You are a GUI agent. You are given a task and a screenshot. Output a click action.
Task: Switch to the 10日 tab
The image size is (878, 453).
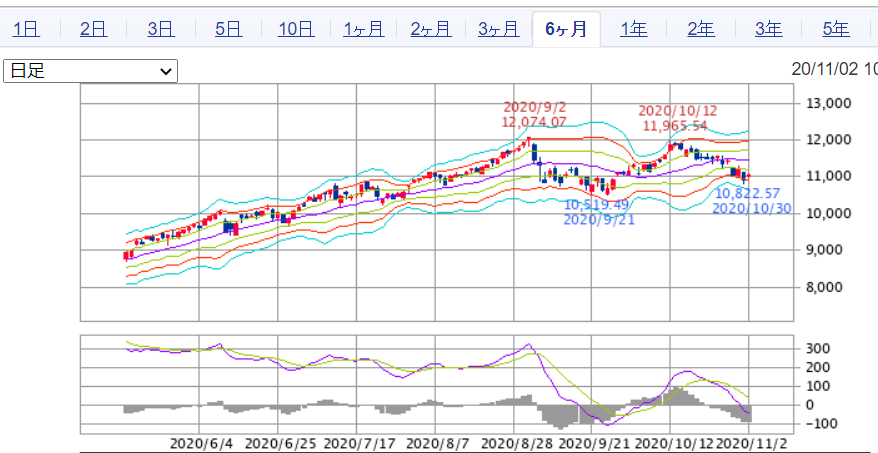(296, 29)
